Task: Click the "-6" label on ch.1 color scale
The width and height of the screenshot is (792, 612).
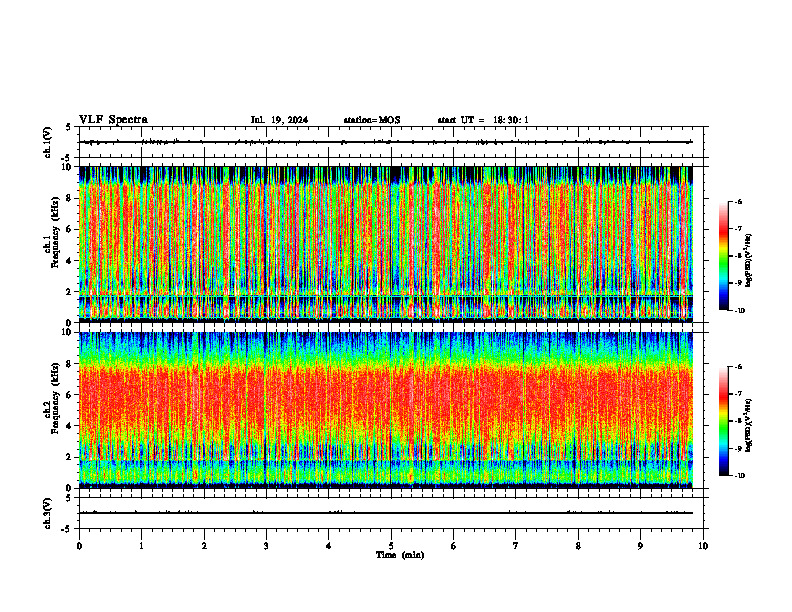Action: pos(738,201)
